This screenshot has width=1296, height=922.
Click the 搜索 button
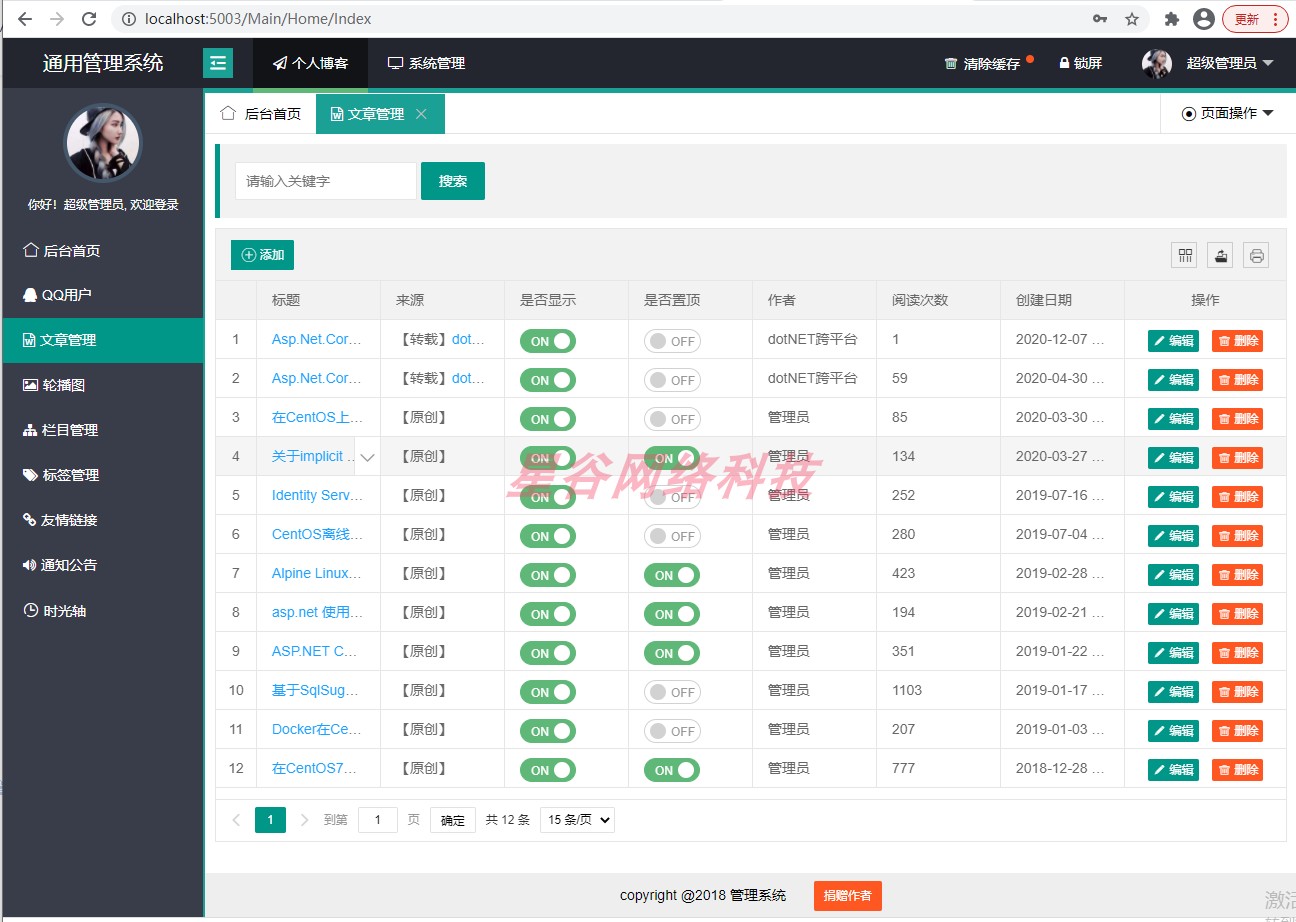point(453,181)
